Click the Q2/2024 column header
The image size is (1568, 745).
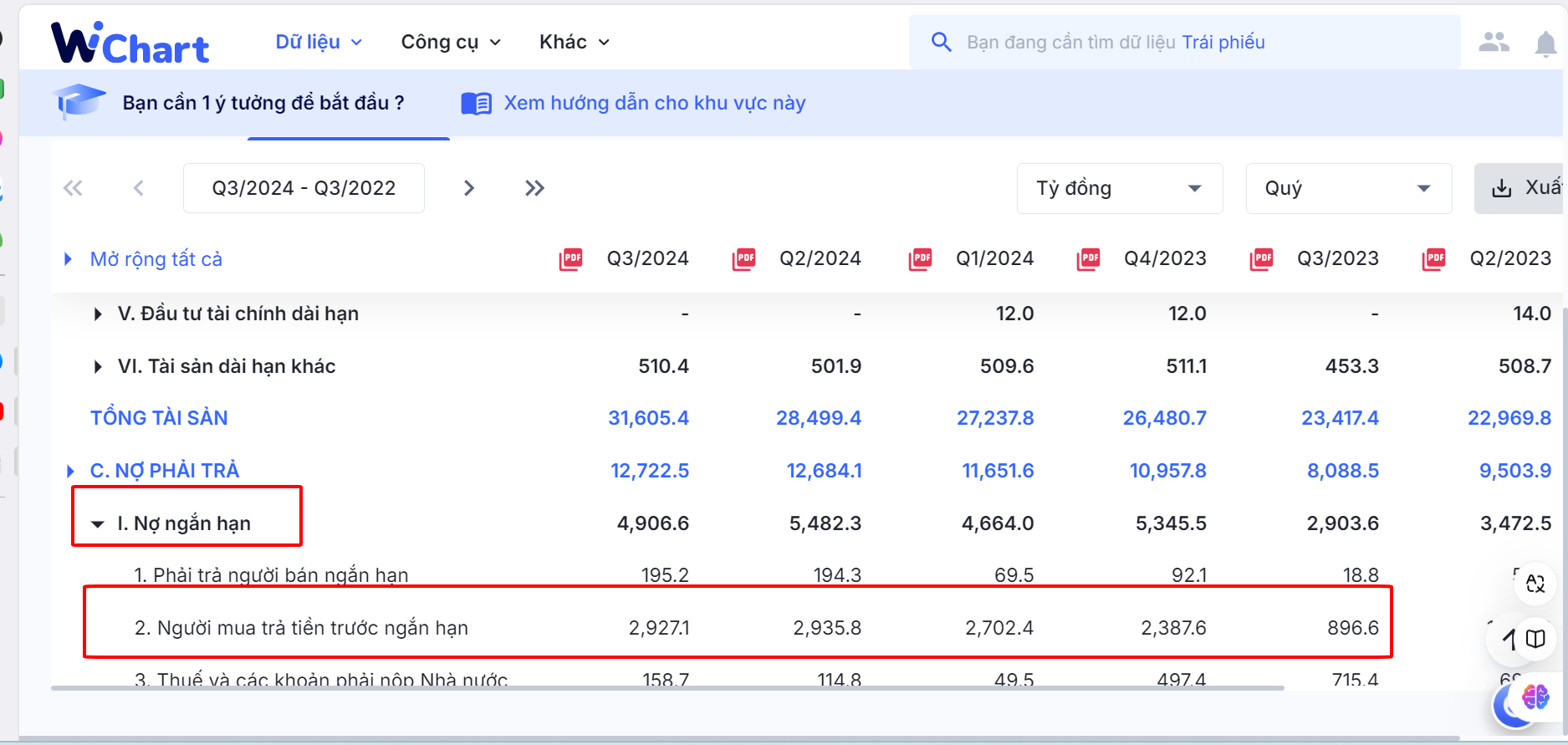pos(820,258)
